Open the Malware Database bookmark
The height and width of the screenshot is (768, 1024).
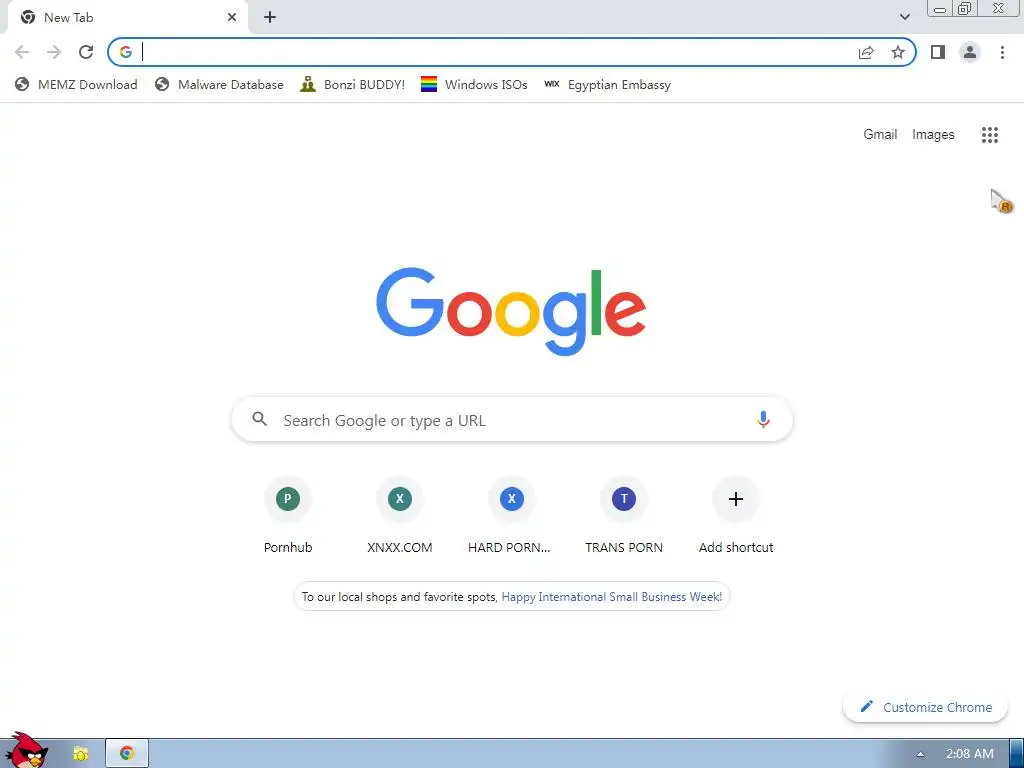pos(219,84)
